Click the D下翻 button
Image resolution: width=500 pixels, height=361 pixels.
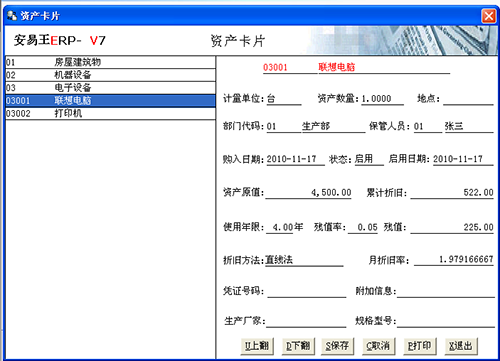(298, 346)
